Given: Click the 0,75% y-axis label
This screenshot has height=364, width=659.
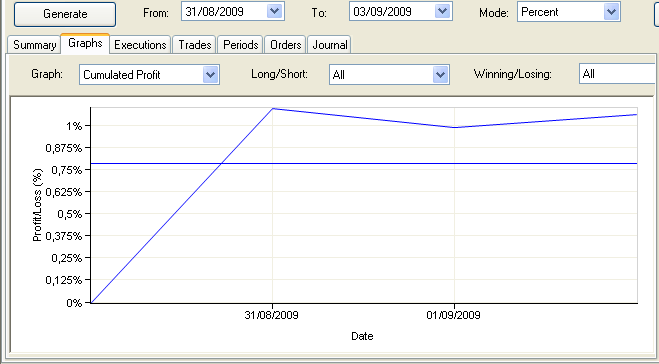Looking at the screenshot, I should point(66,170).
